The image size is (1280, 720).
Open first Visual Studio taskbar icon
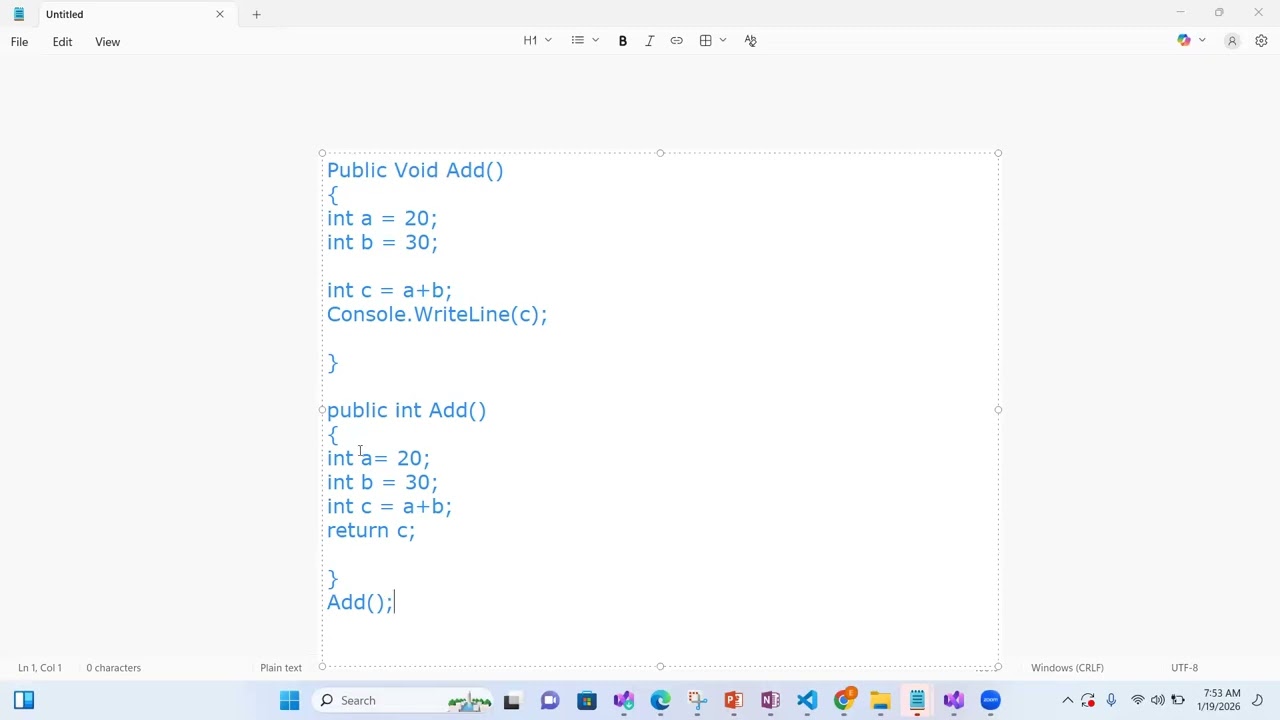click(x=624, y=701)
